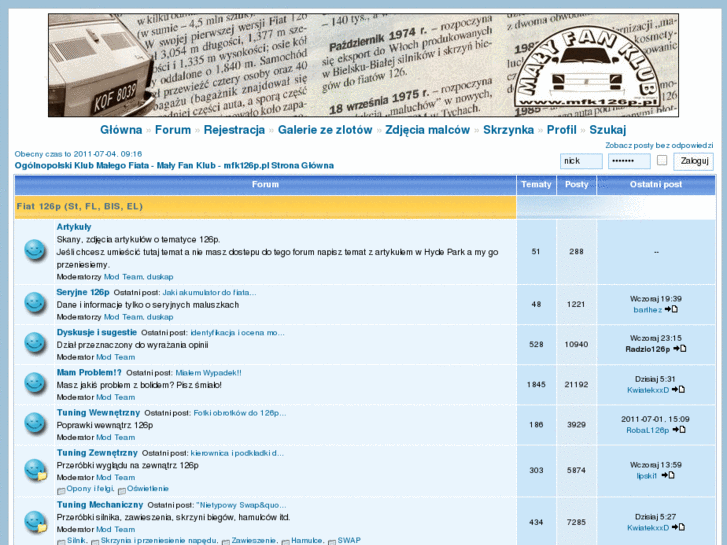Open the mfk126p.pl Strona Główna breadcrumb link
The image size is (727, 545).
(x=174, y=166)
